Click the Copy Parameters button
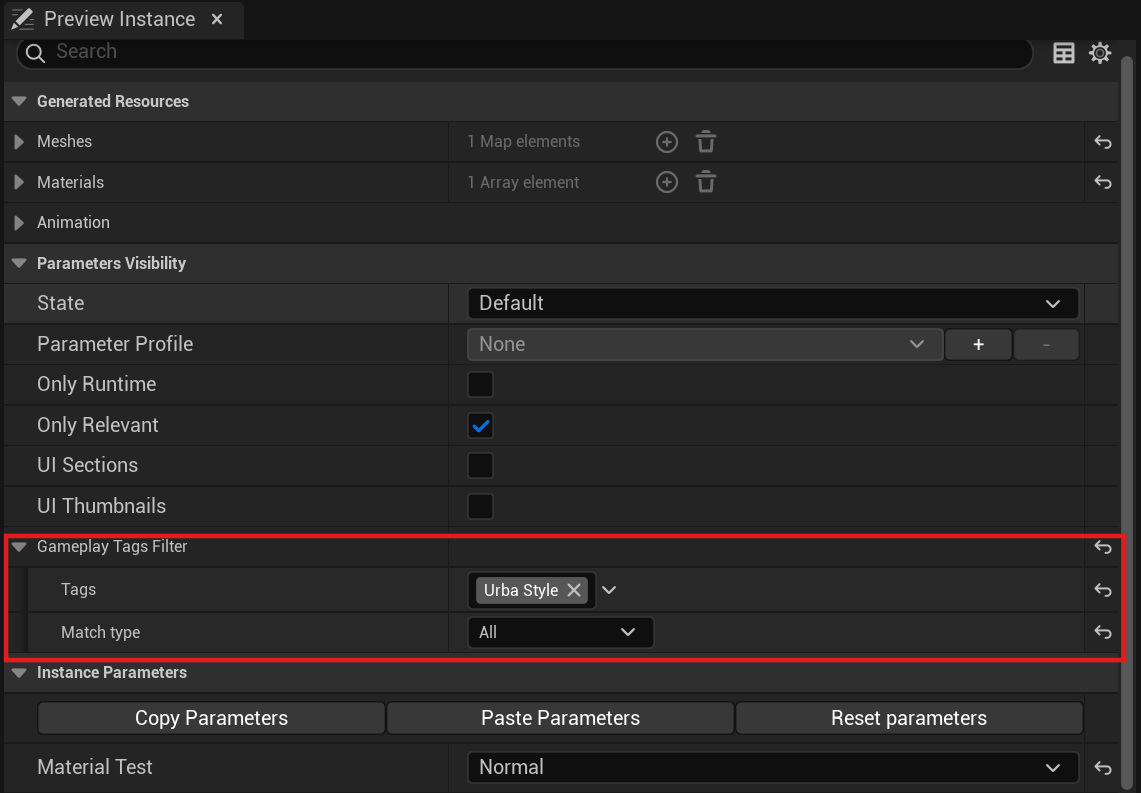1141x793 pixels. click(211, 719)
